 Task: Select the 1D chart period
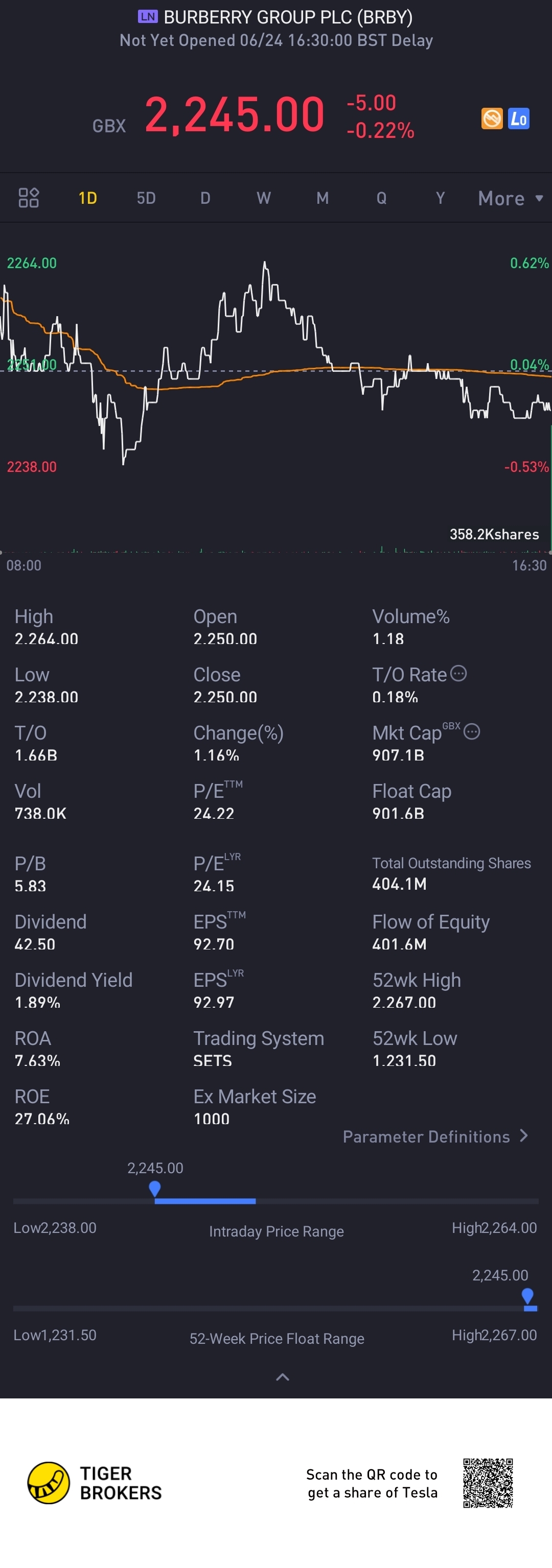(x=88, y=198)
